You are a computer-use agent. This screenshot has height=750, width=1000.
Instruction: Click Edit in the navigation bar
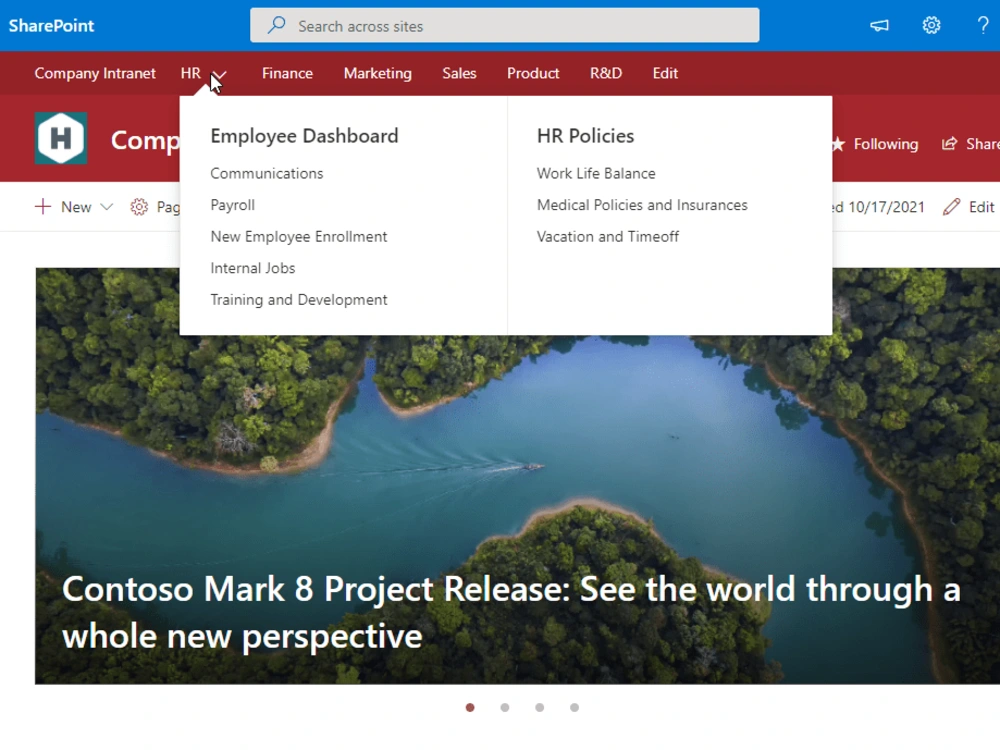point(665,73)
